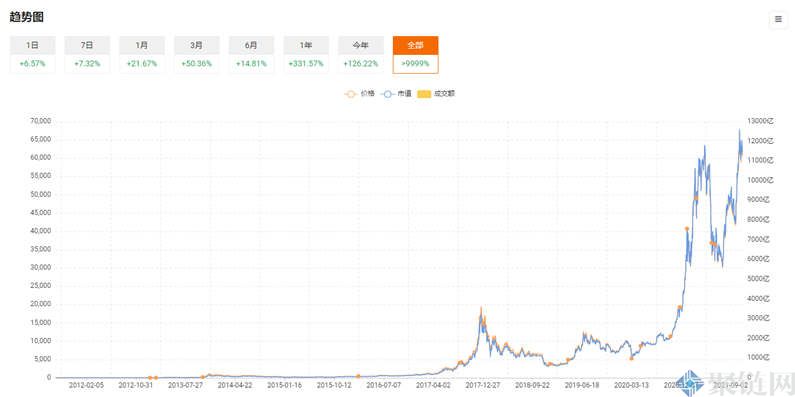
Task: Click the 1000亿 market cap axis label
Action: tap(758, 358)
